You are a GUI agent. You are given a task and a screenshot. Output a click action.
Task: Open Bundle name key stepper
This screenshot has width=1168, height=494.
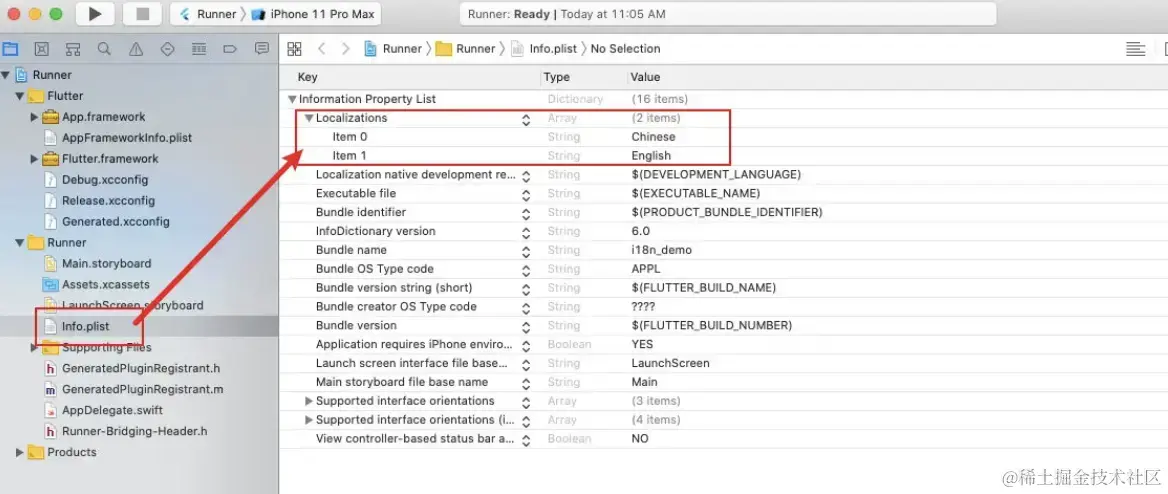coord(526,250)
